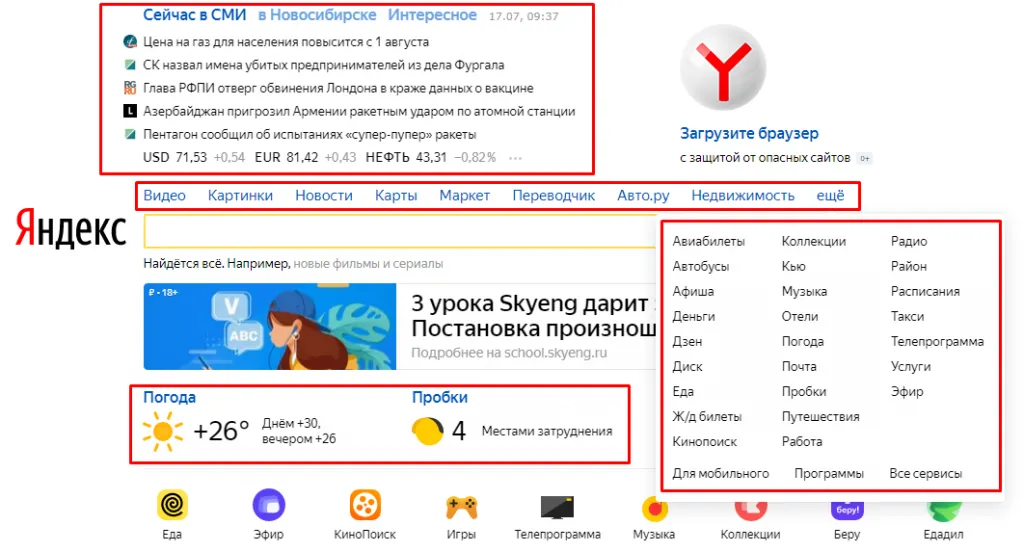Select Кью in the services popup

coord(793,267)
